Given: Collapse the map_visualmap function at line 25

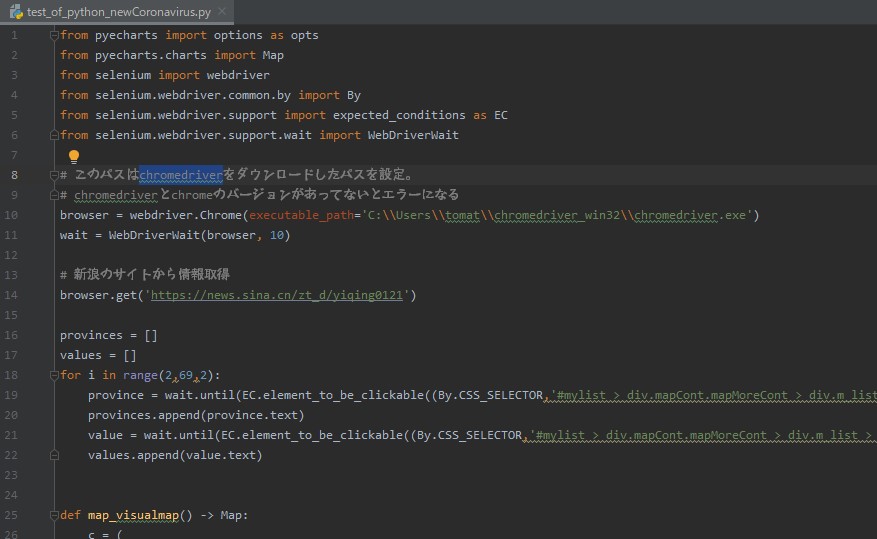Looking at the screenshot, I should 54,515.
